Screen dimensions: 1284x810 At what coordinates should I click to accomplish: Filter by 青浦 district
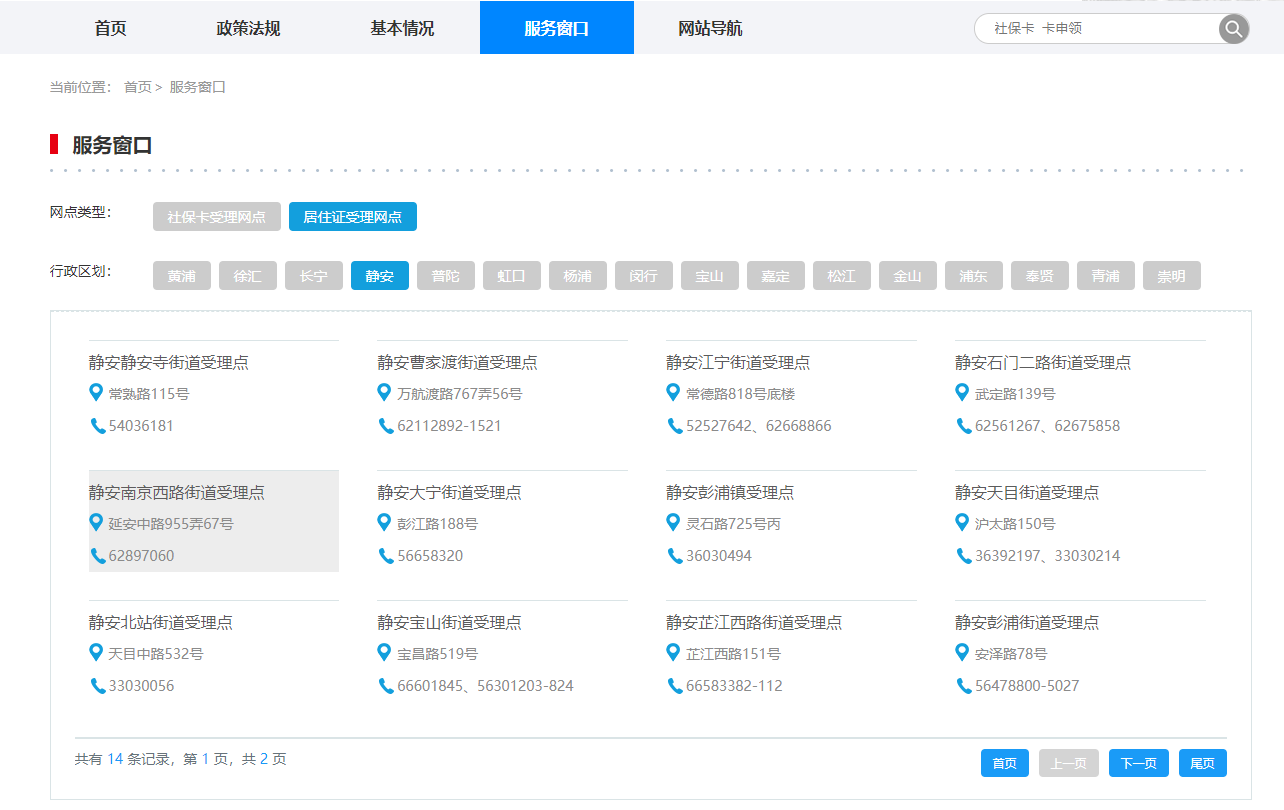tap(1106, 276)
